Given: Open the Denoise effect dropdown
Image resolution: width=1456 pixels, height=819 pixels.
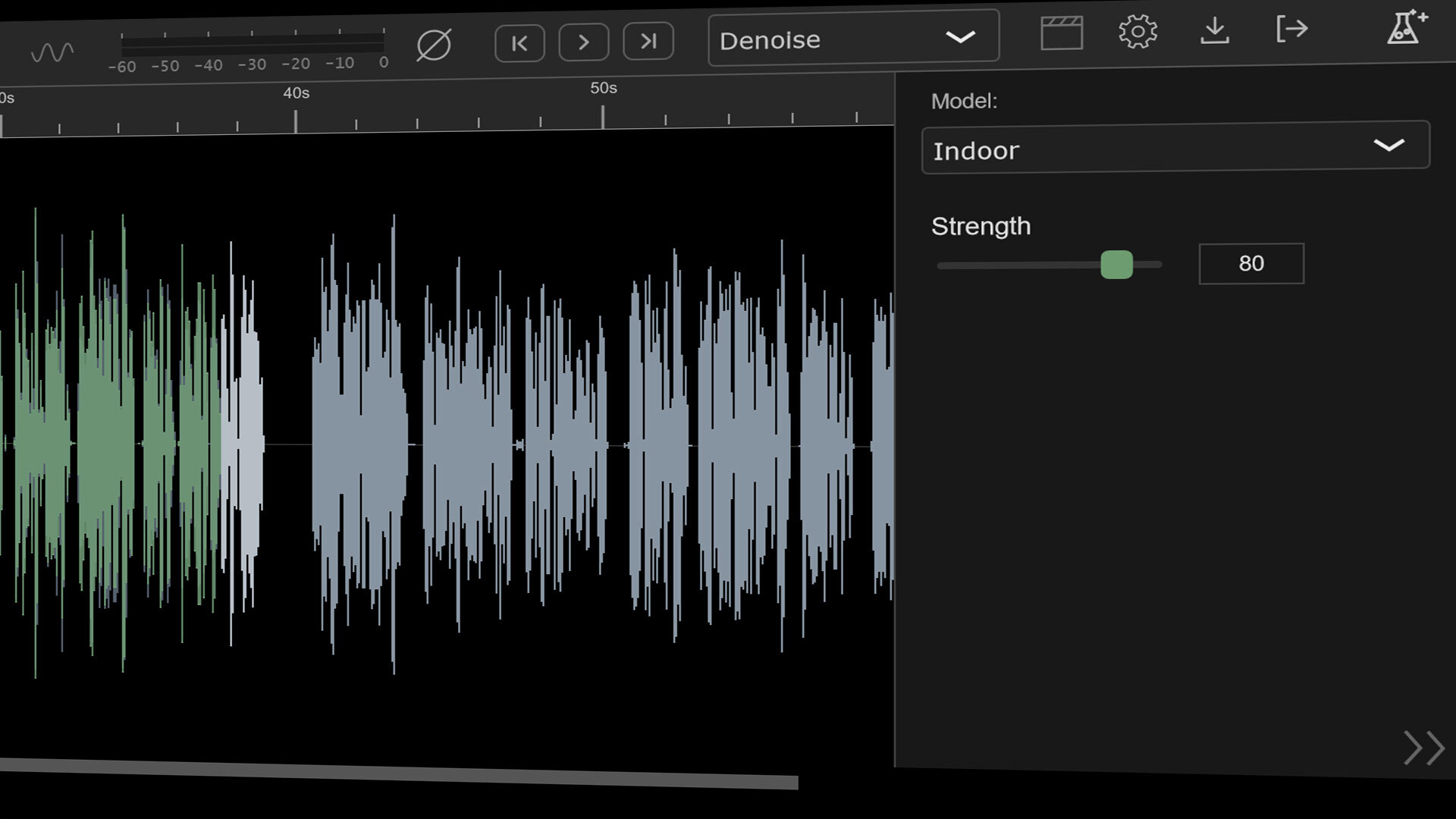Looking at the screenshot, I should [x=852, y=36].
